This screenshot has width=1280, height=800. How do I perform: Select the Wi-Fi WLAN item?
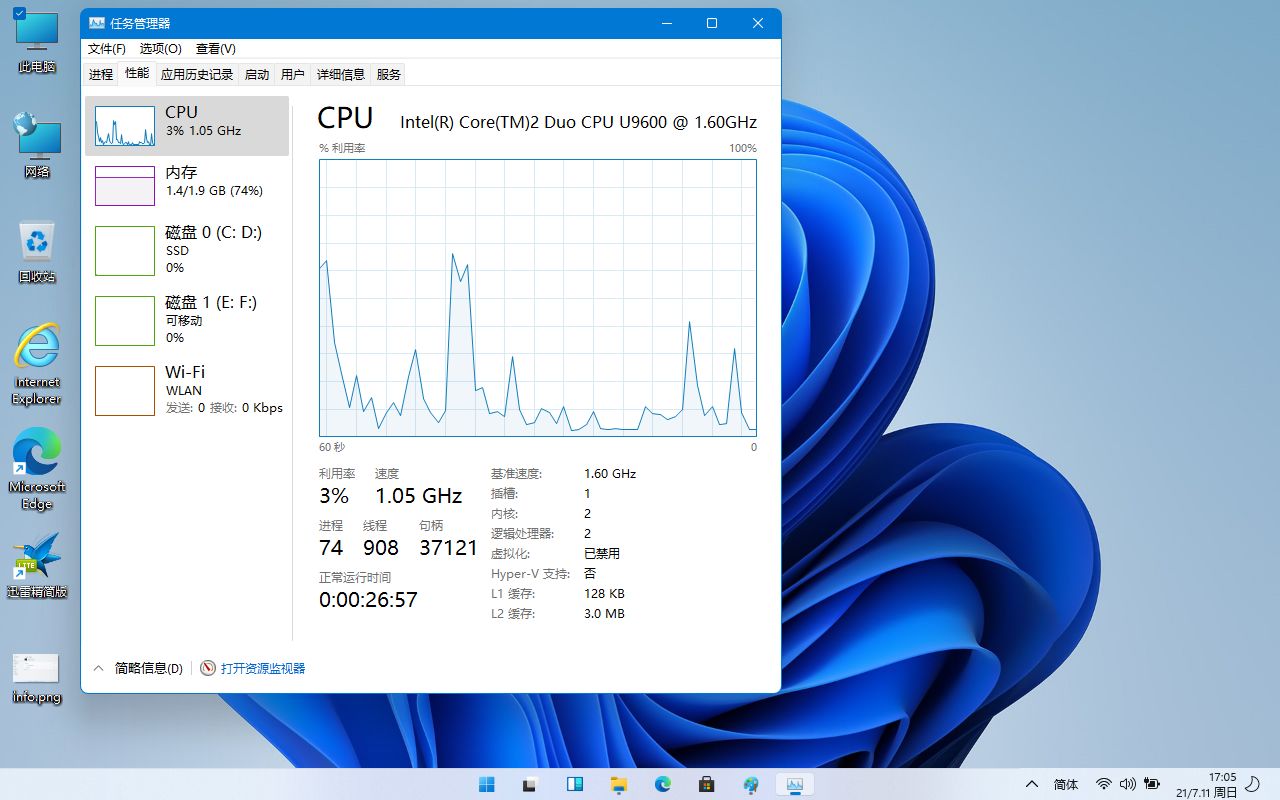187,390
